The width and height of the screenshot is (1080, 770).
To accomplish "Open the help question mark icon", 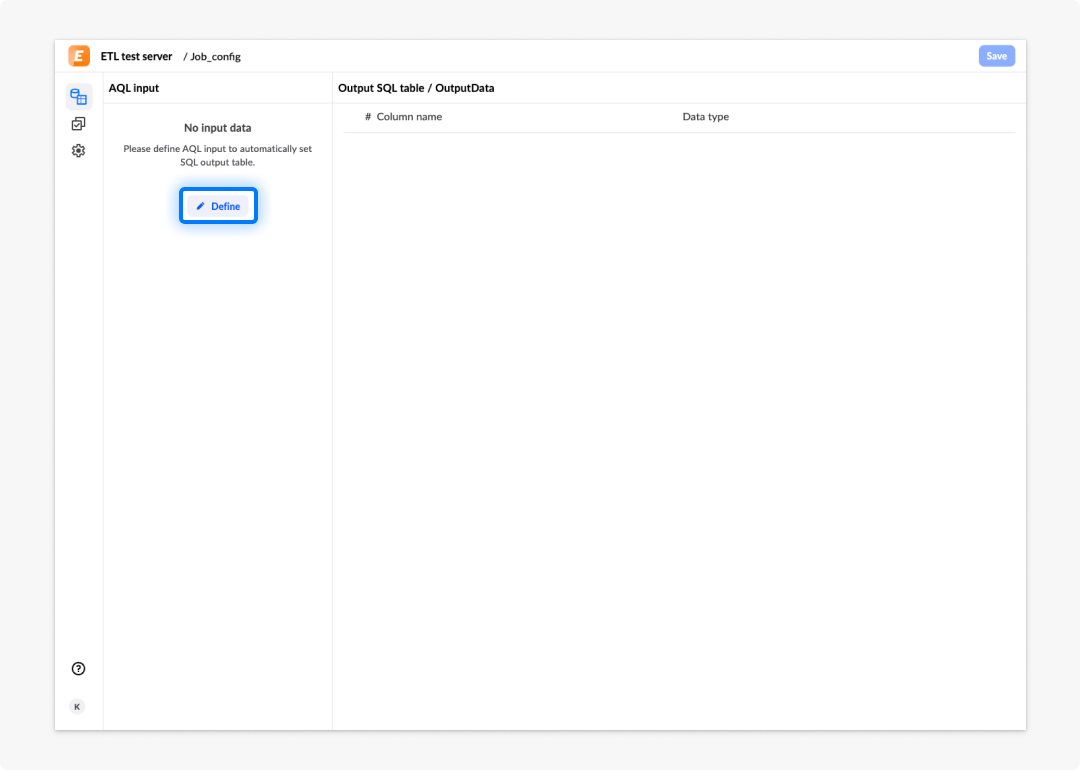I will point(79,669).
